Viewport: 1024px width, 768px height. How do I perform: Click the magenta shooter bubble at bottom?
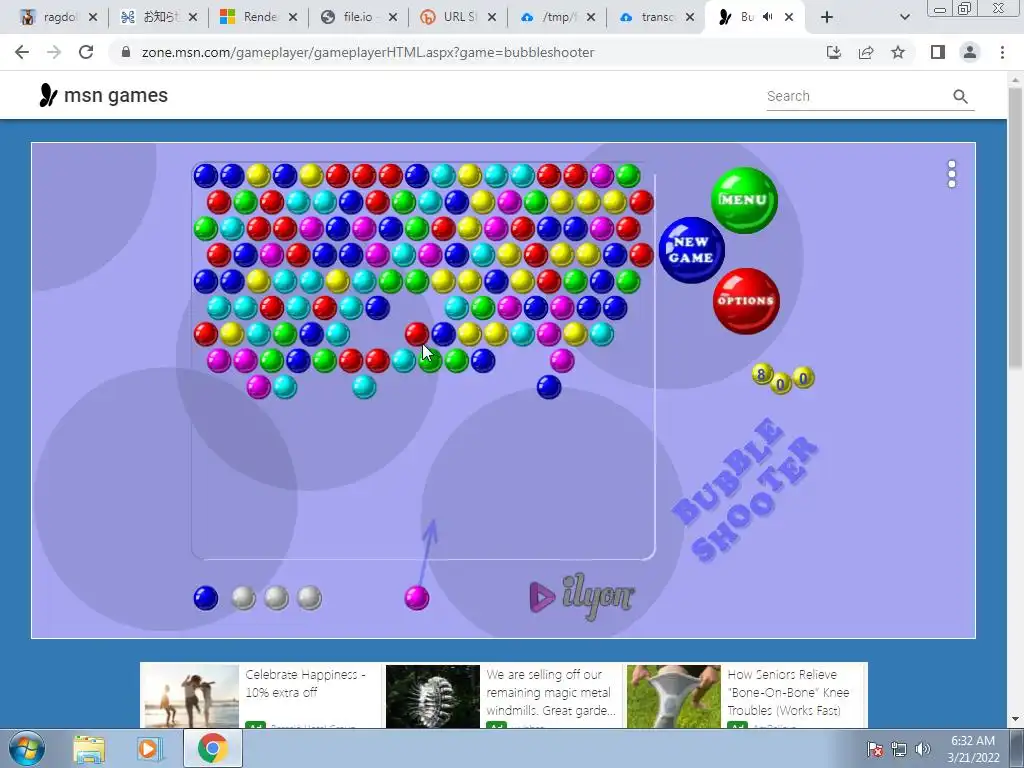(417, 598)
